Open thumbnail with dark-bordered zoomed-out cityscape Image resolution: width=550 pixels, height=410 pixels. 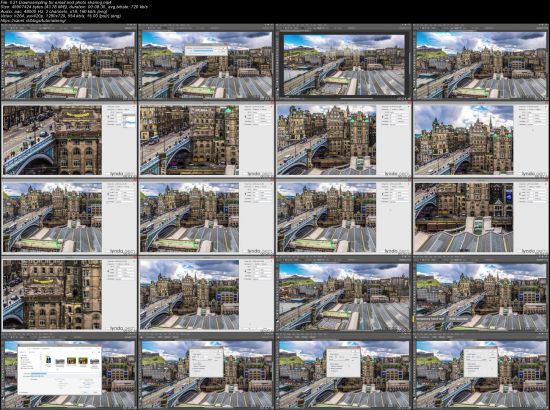tap(344, 62)
